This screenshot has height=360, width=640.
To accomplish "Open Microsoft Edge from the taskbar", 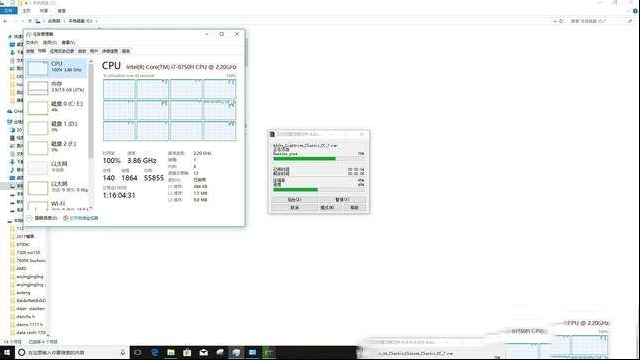I will (154, 352).
